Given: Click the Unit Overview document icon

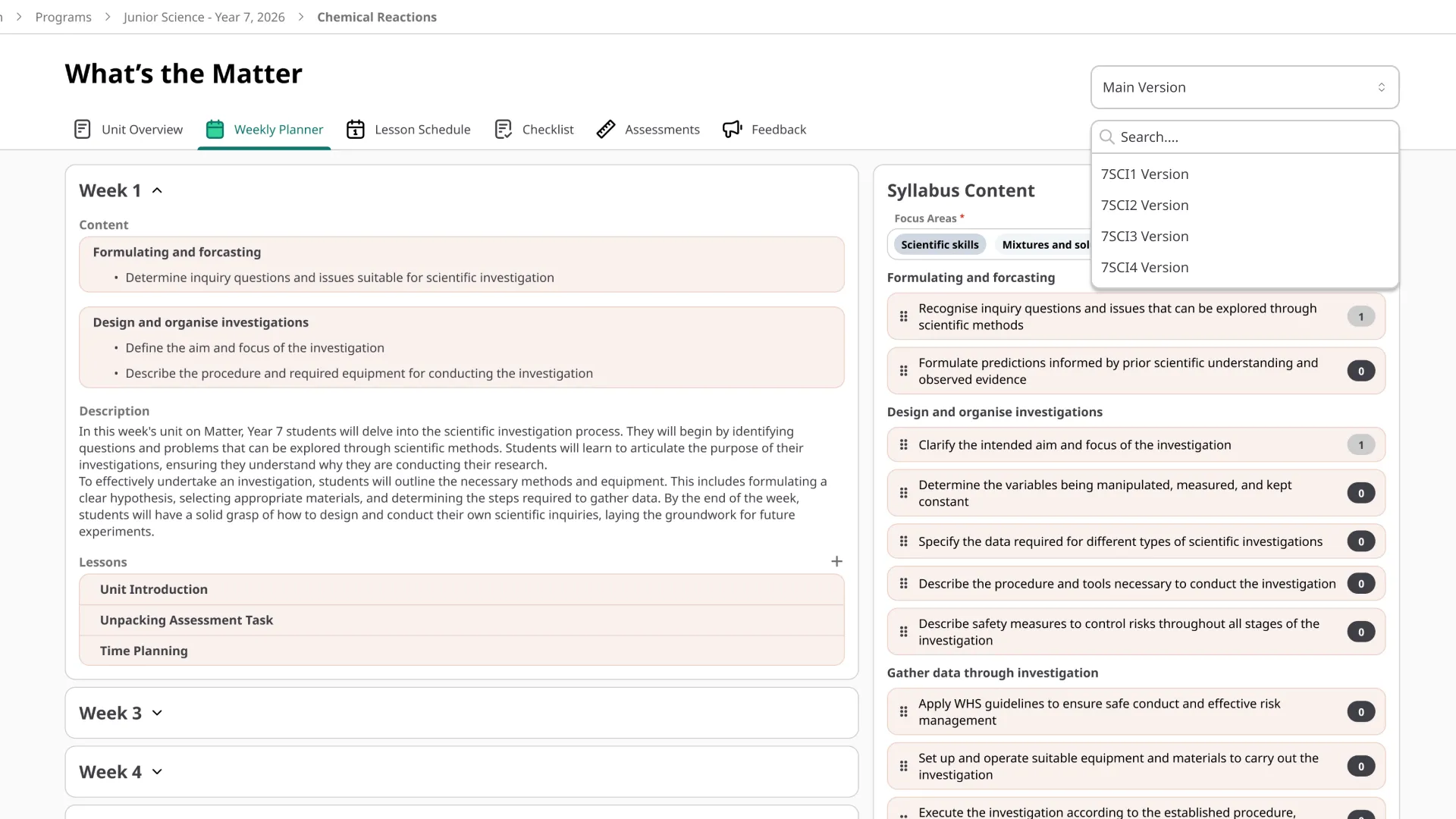Looking at the screenshot, I should click(82, 130).
